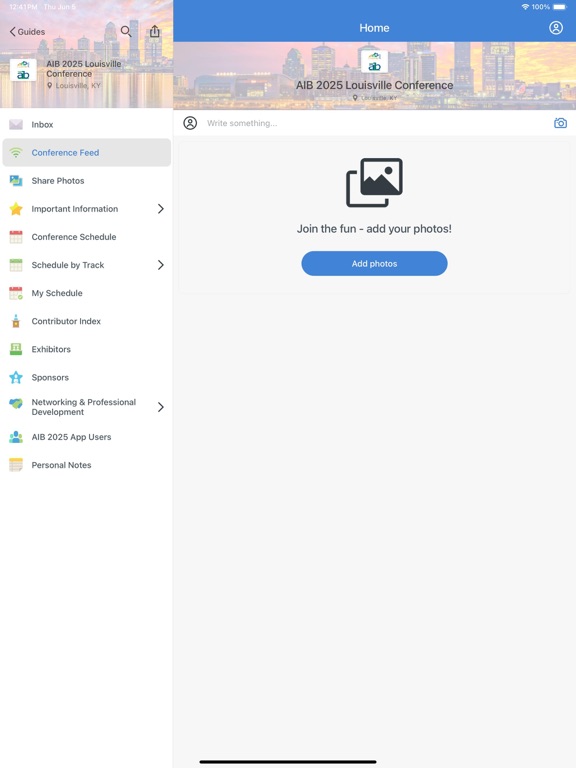Viewport: 576px width, 768px height.
Task: Click the Exhibitors booth icon
Action: pyautogui.click(x=16, y=349)
